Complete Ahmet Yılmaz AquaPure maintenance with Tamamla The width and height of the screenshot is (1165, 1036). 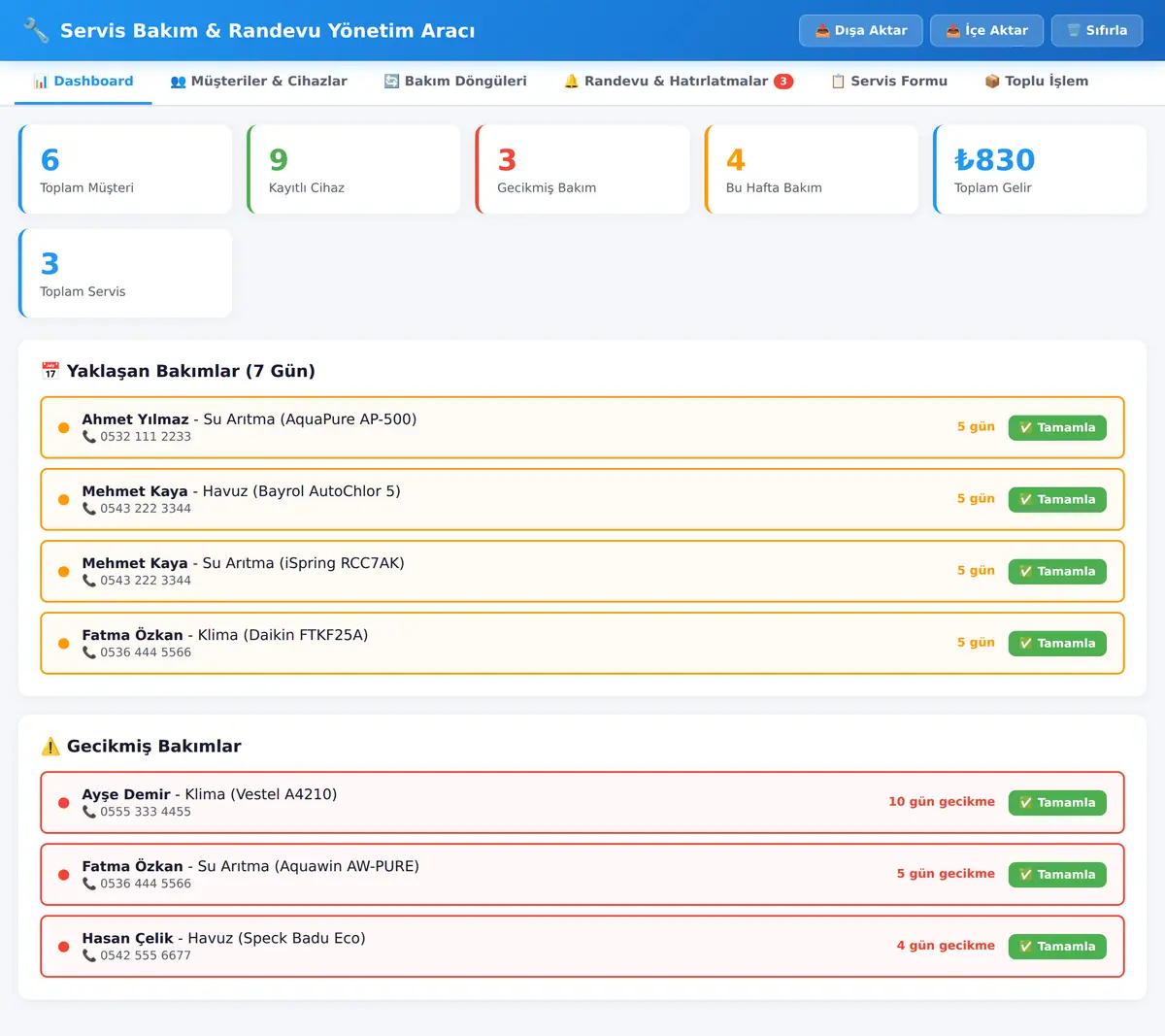tap(1057, 427)
